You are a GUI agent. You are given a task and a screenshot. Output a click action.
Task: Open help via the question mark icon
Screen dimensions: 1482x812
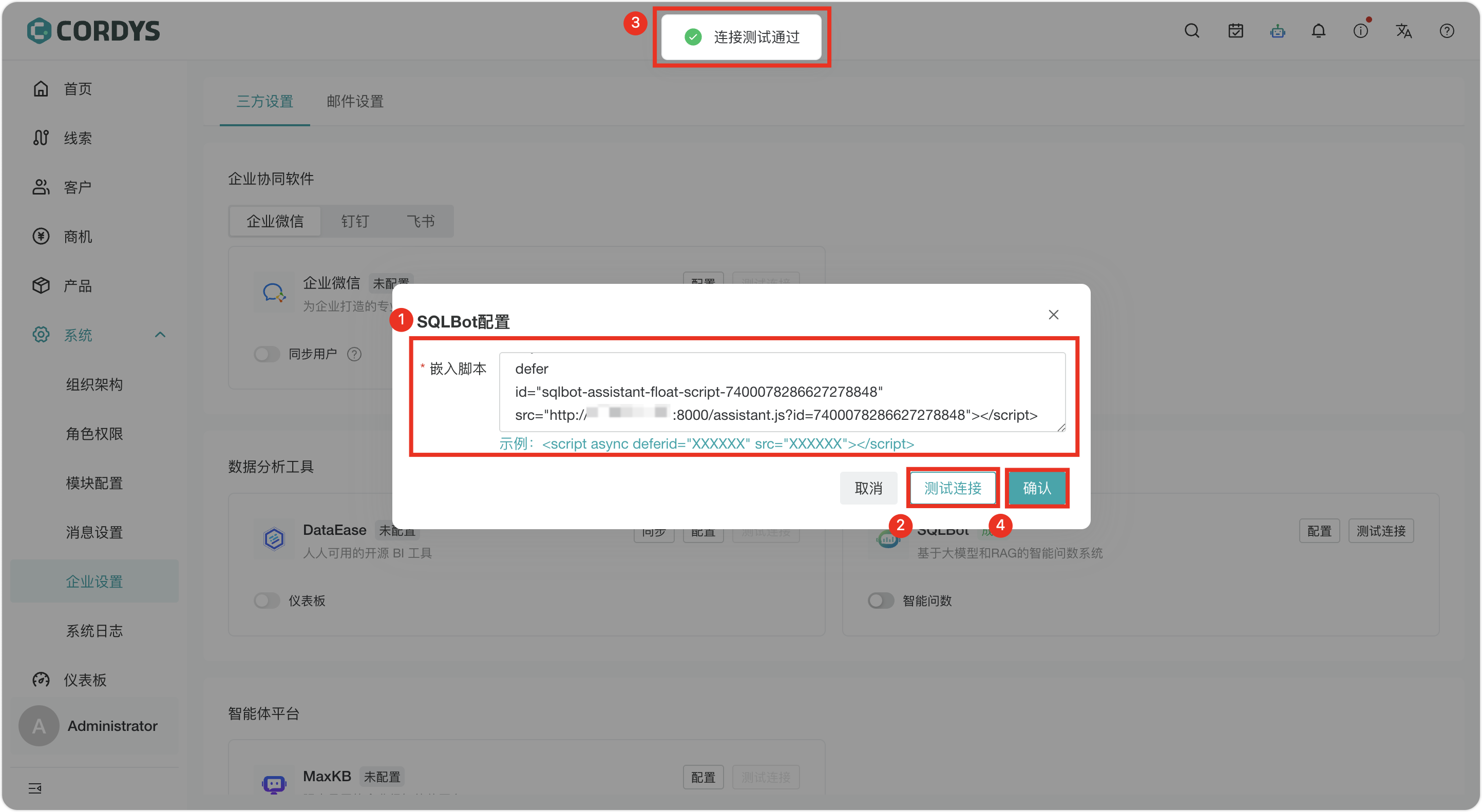[1447, 30]
